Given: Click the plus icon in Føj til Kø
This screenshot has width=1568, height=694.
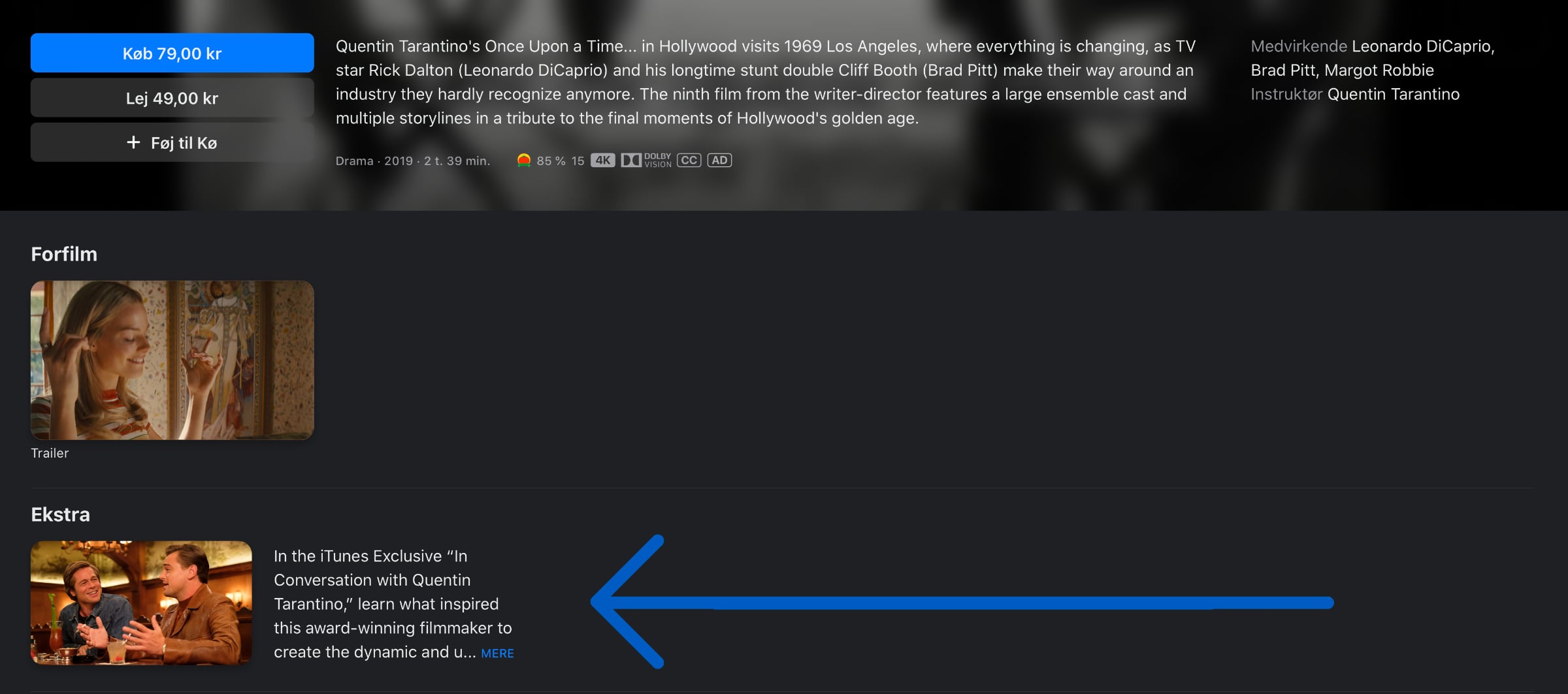Looking at the screenshot, I should [133, 142].
